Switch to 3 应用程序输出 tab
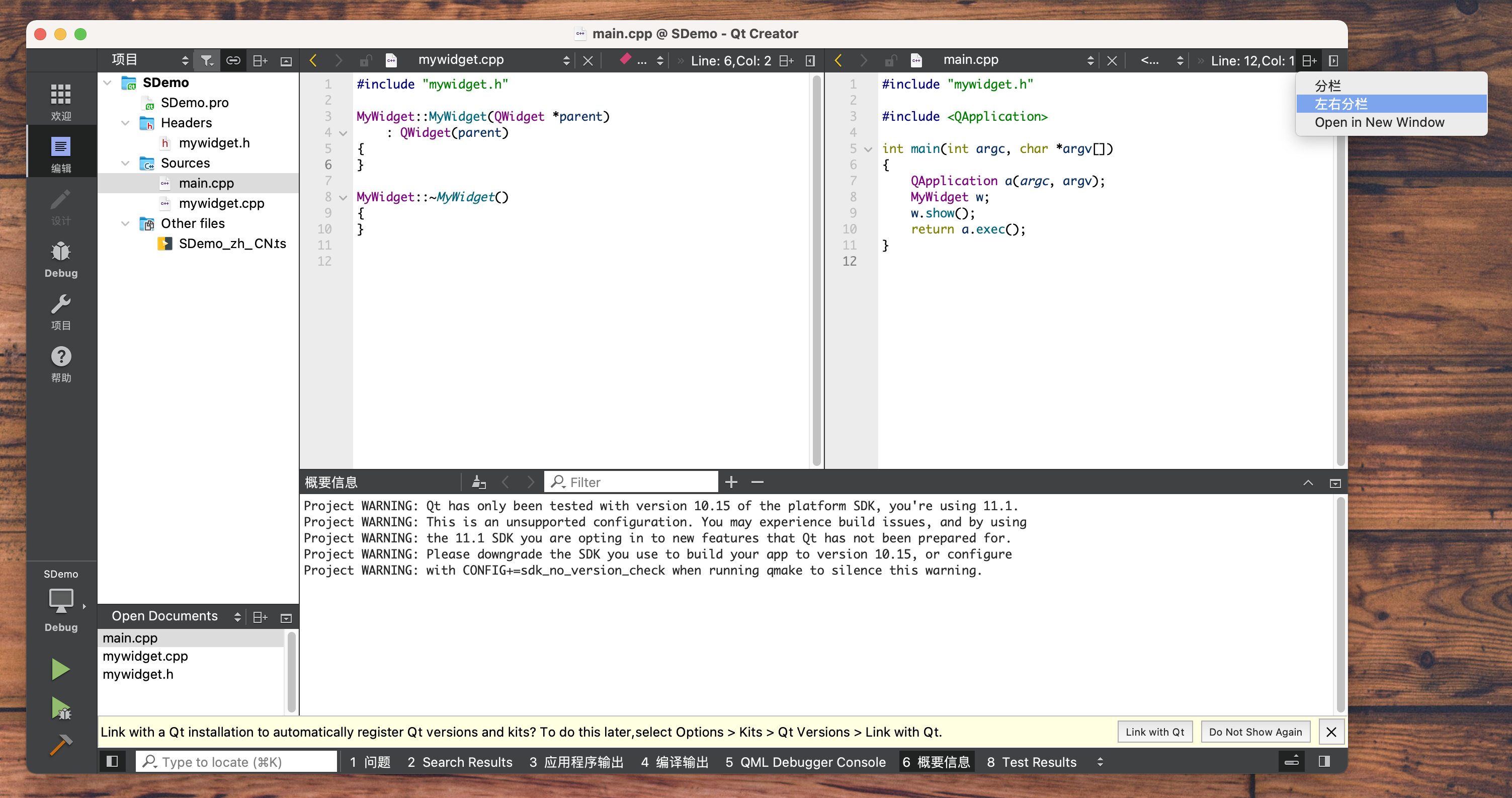 (576, 762)
